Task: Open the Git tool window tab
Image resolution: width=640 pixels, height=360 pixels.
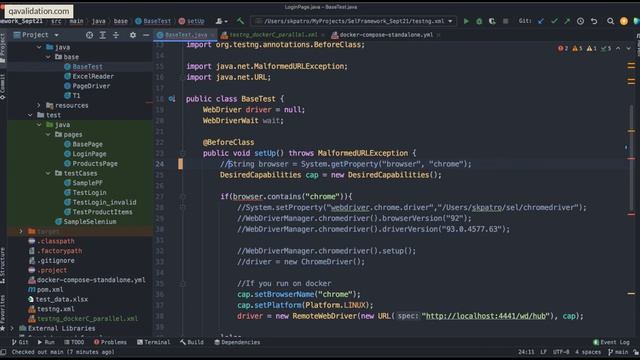Action: click(20, 342)
